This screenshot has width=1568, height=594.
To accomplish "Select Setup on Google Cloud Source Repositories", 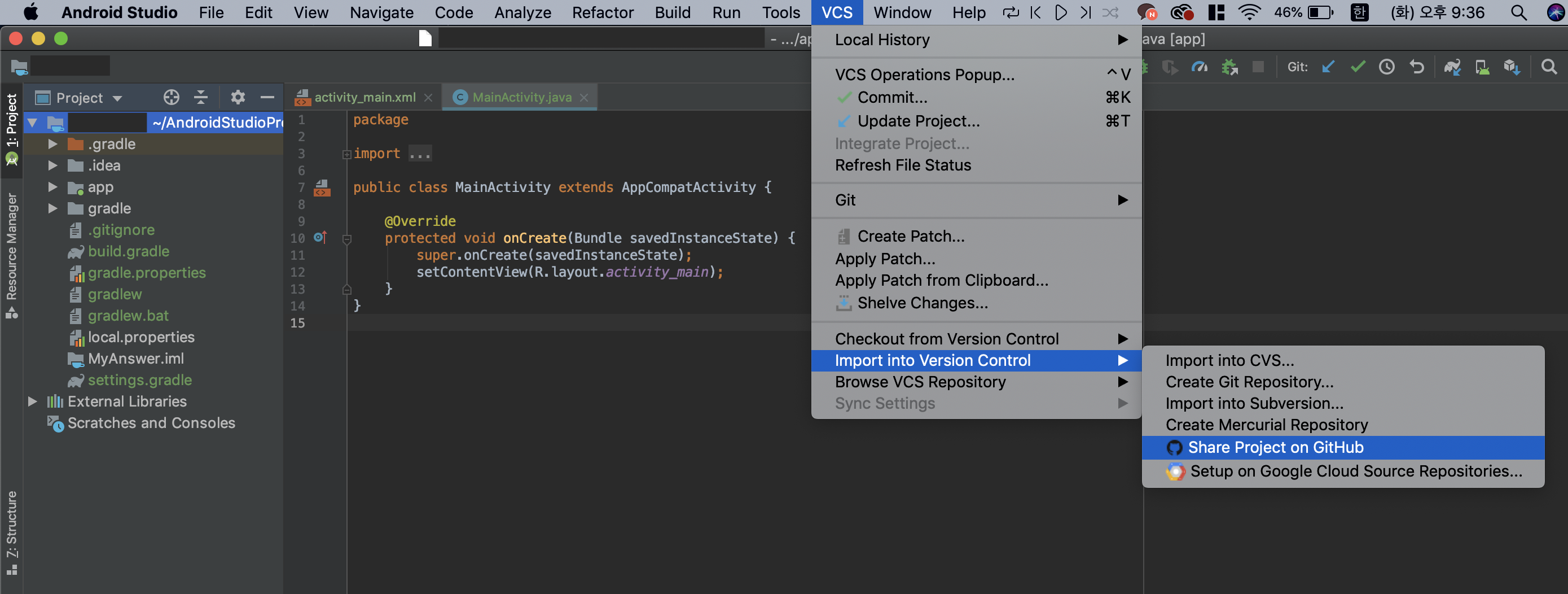I will 1343,471.
